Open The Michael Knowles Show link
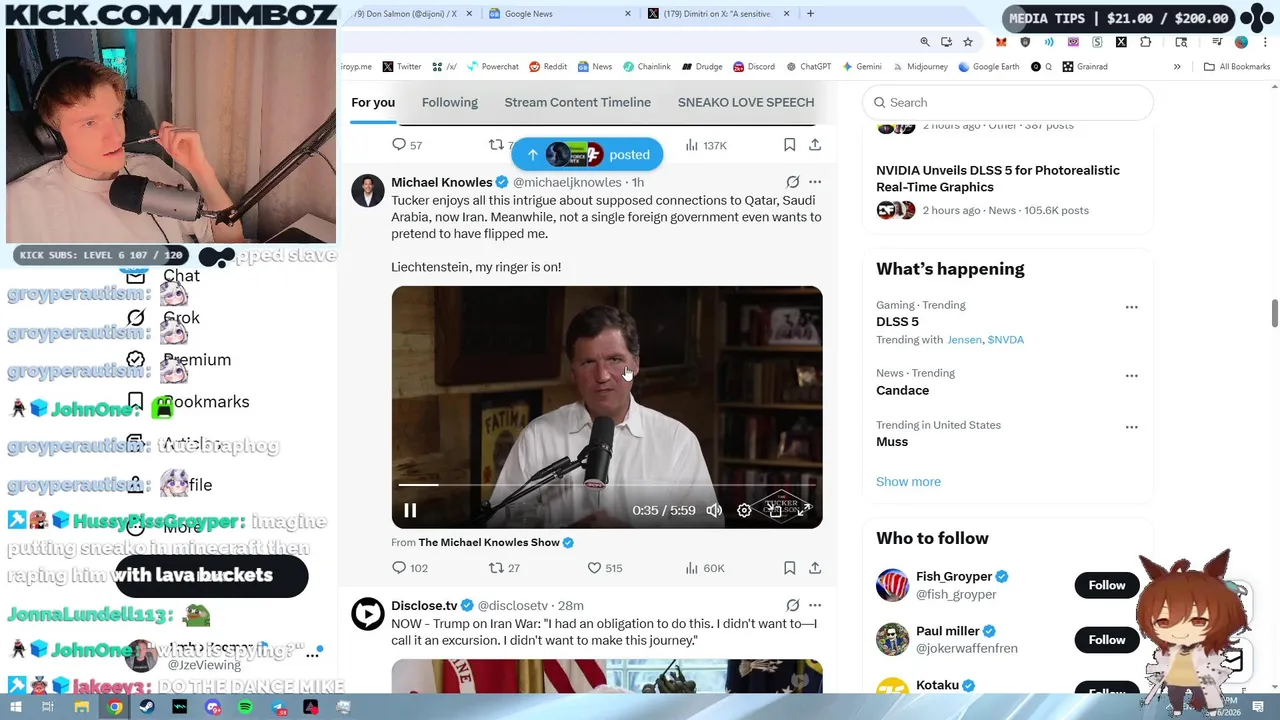Image resolution: width=1280 pixels, height=720 pixels. point(489,542)
